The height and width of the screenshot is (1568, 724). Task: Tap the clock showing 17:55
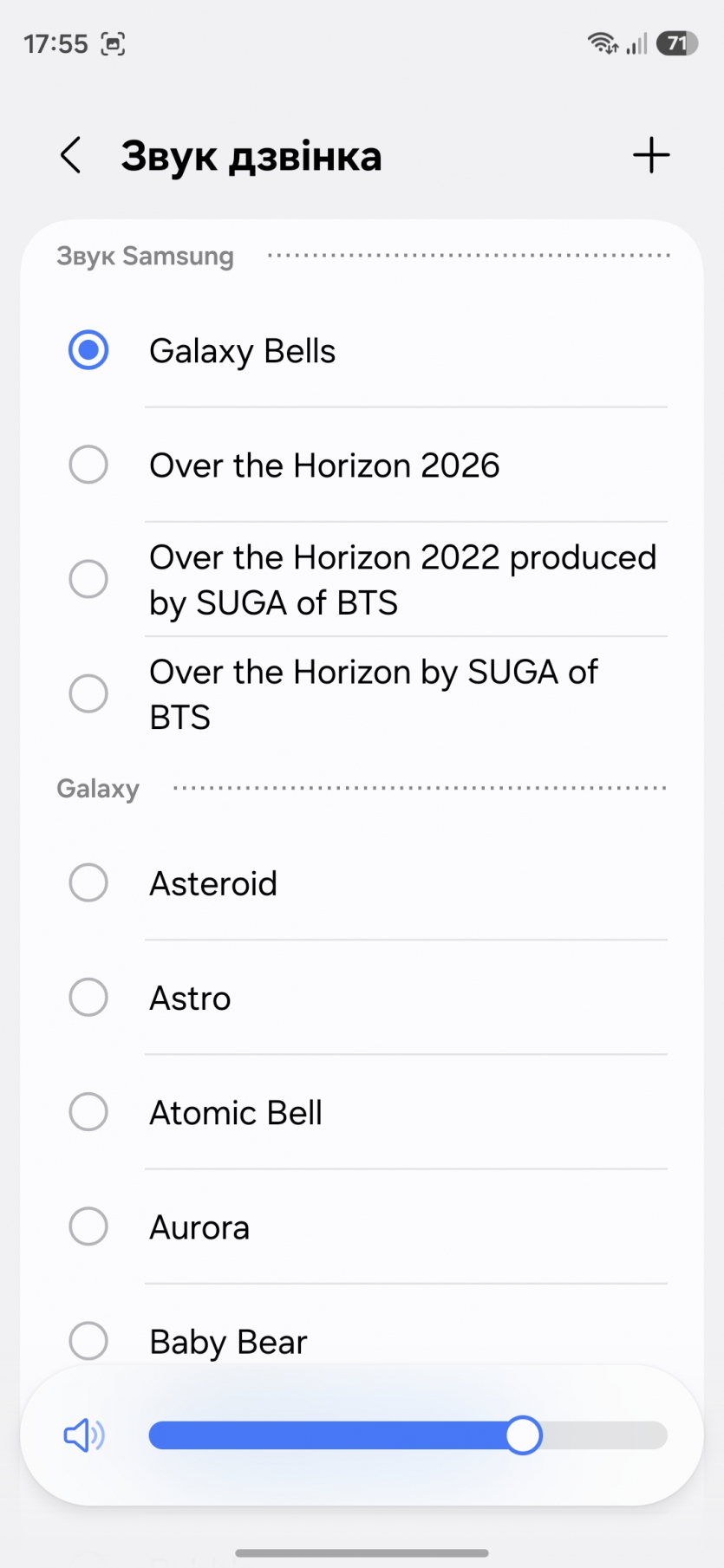pos(55,44)
